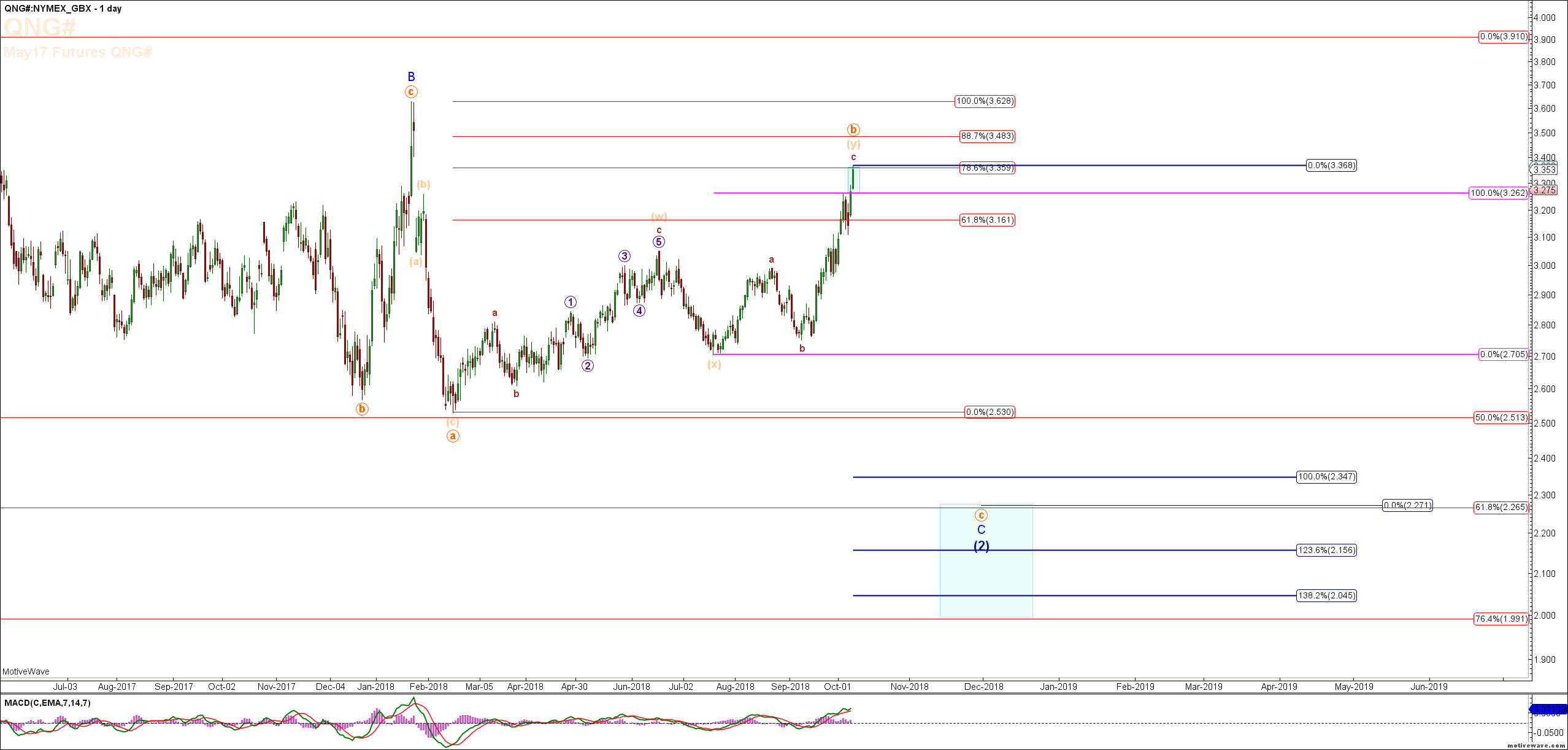Click the MACD(C,EMA,7,14,7) indicator title
This screenshot has width=1568, height=750.
(x=47, y=703)
